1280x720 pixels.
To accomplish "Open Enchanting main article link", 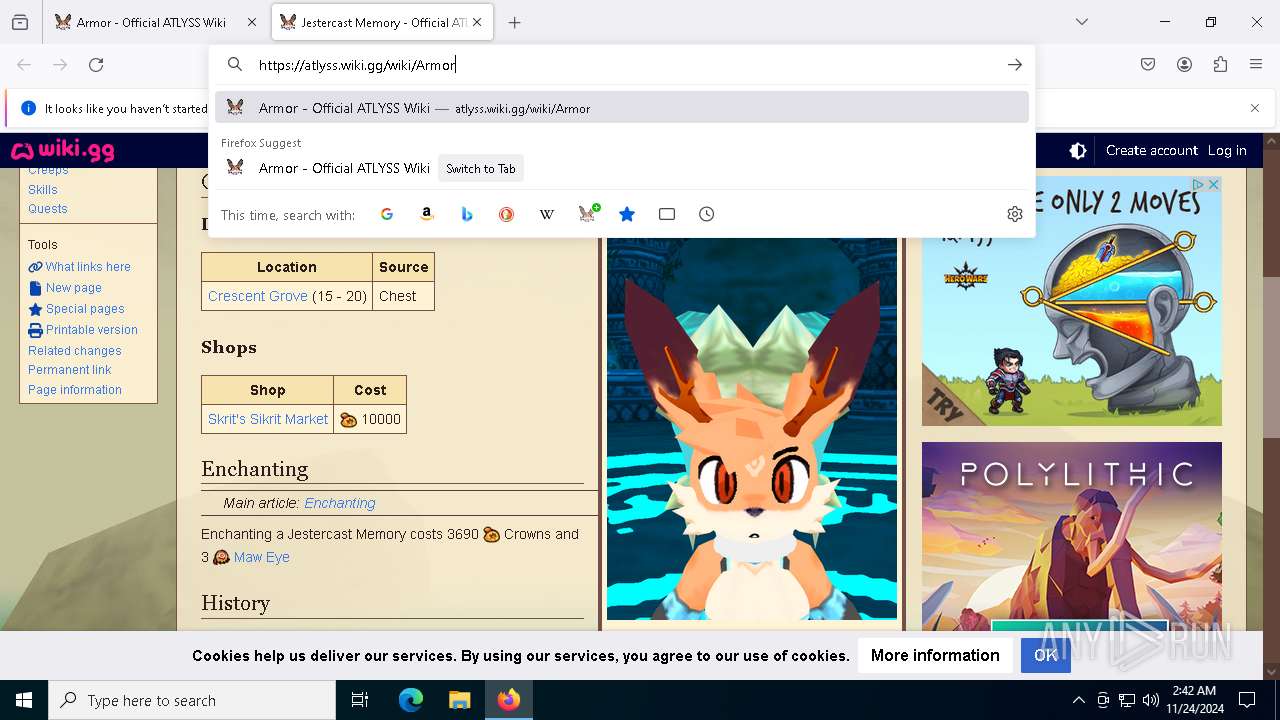I will [340, 503].
